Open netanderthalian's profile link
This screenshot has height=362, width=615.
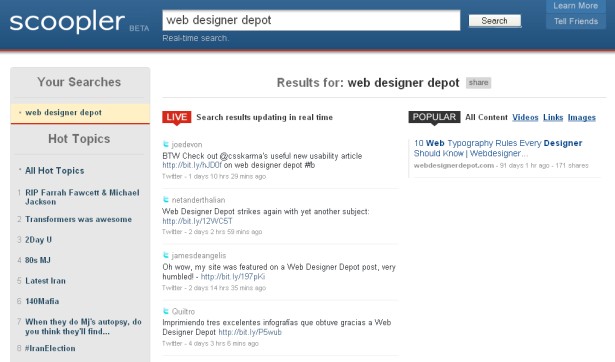(198, 200)
